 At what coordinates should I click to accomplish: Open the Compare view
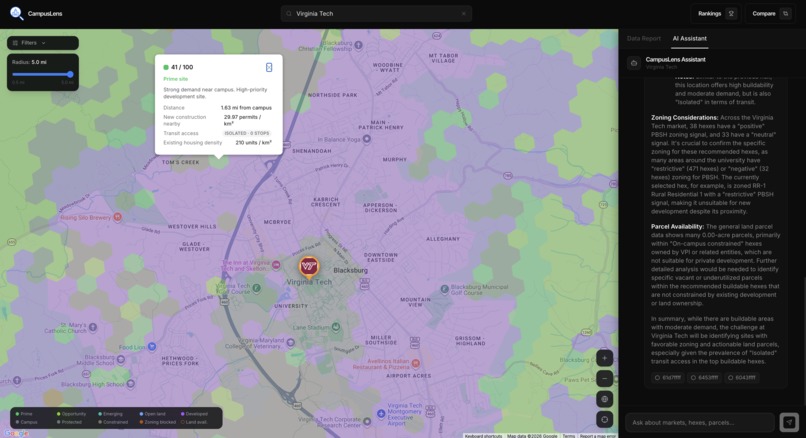[x=770, y=14]
